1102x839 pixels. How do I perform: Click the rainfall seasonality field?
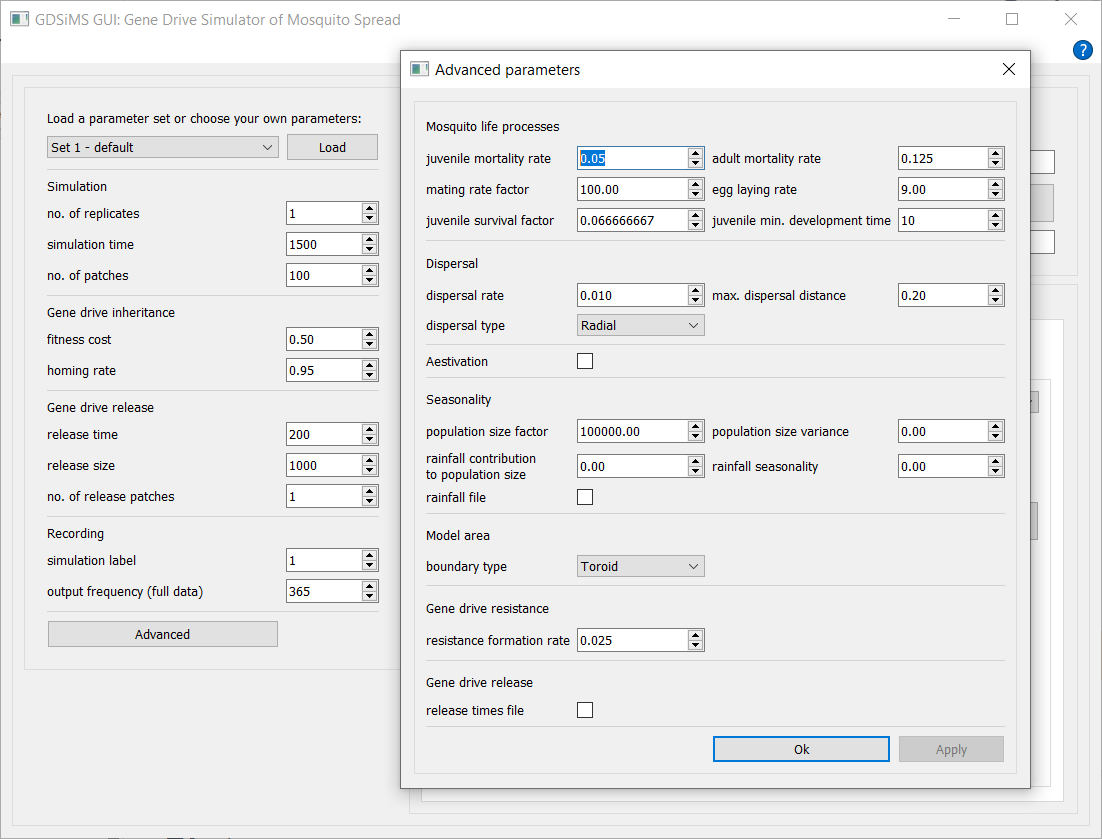[942, 467]
